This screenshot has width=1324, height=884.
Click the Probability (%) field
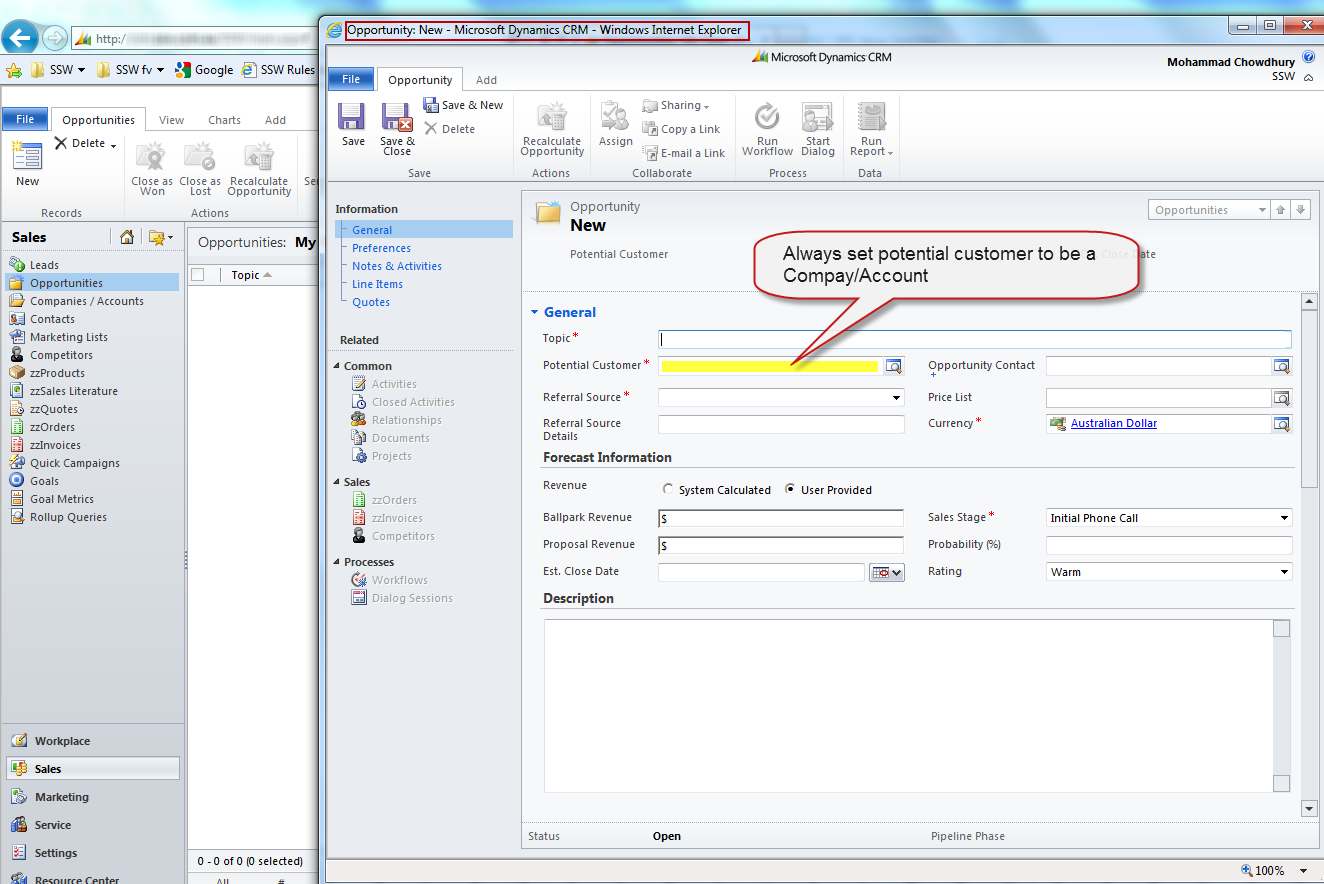[1169, 545]
